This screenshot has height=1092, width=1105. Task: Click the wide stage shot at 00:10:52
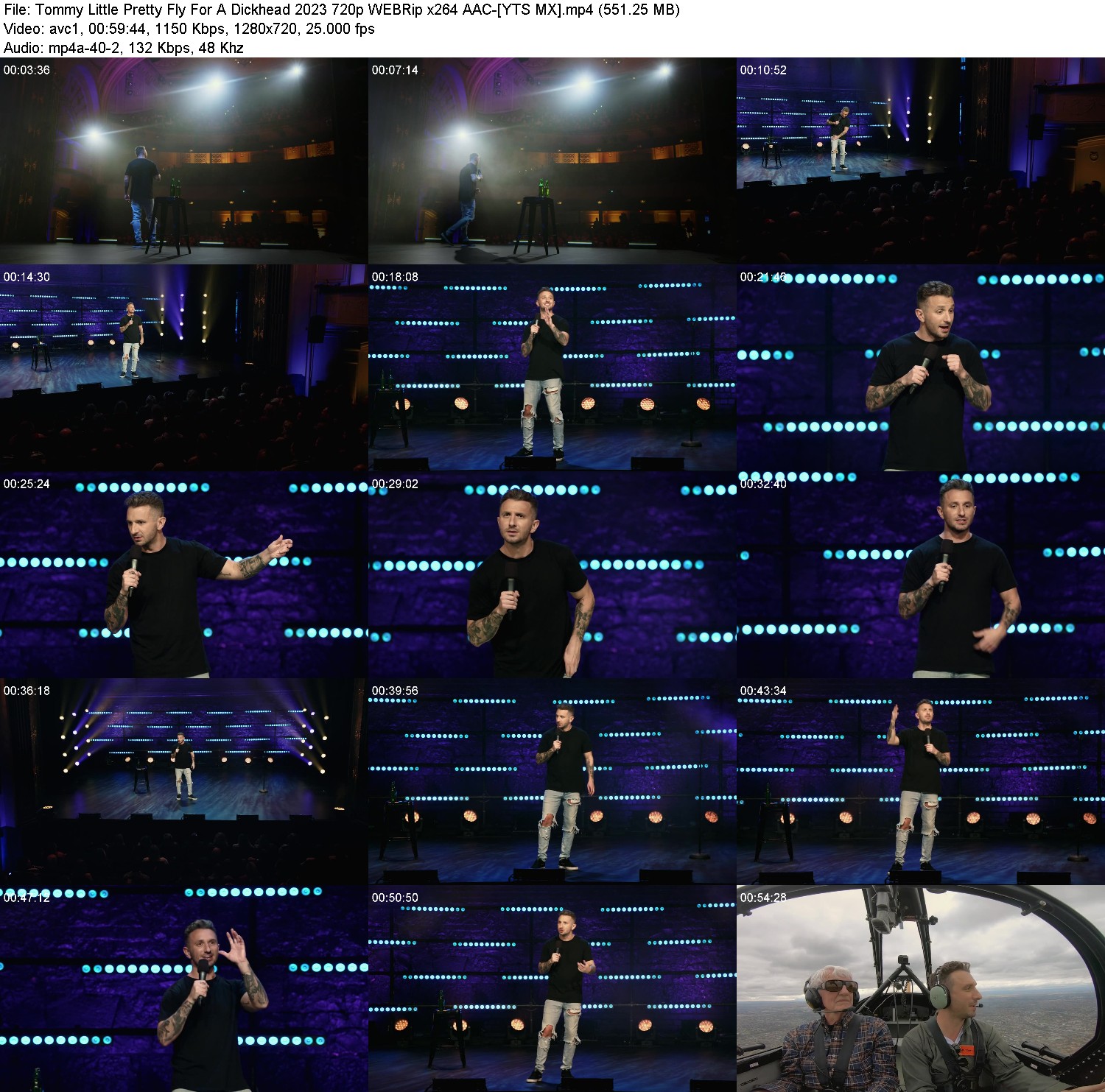pos(921,161)
